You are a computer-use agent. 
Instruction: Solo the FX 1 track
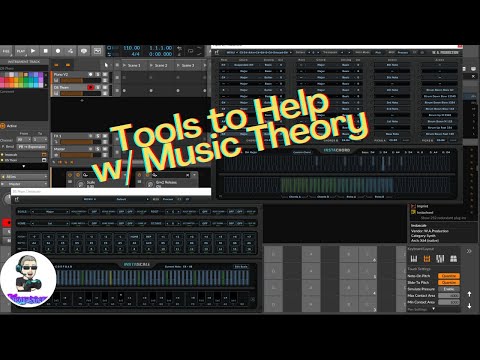pos(98,136)
